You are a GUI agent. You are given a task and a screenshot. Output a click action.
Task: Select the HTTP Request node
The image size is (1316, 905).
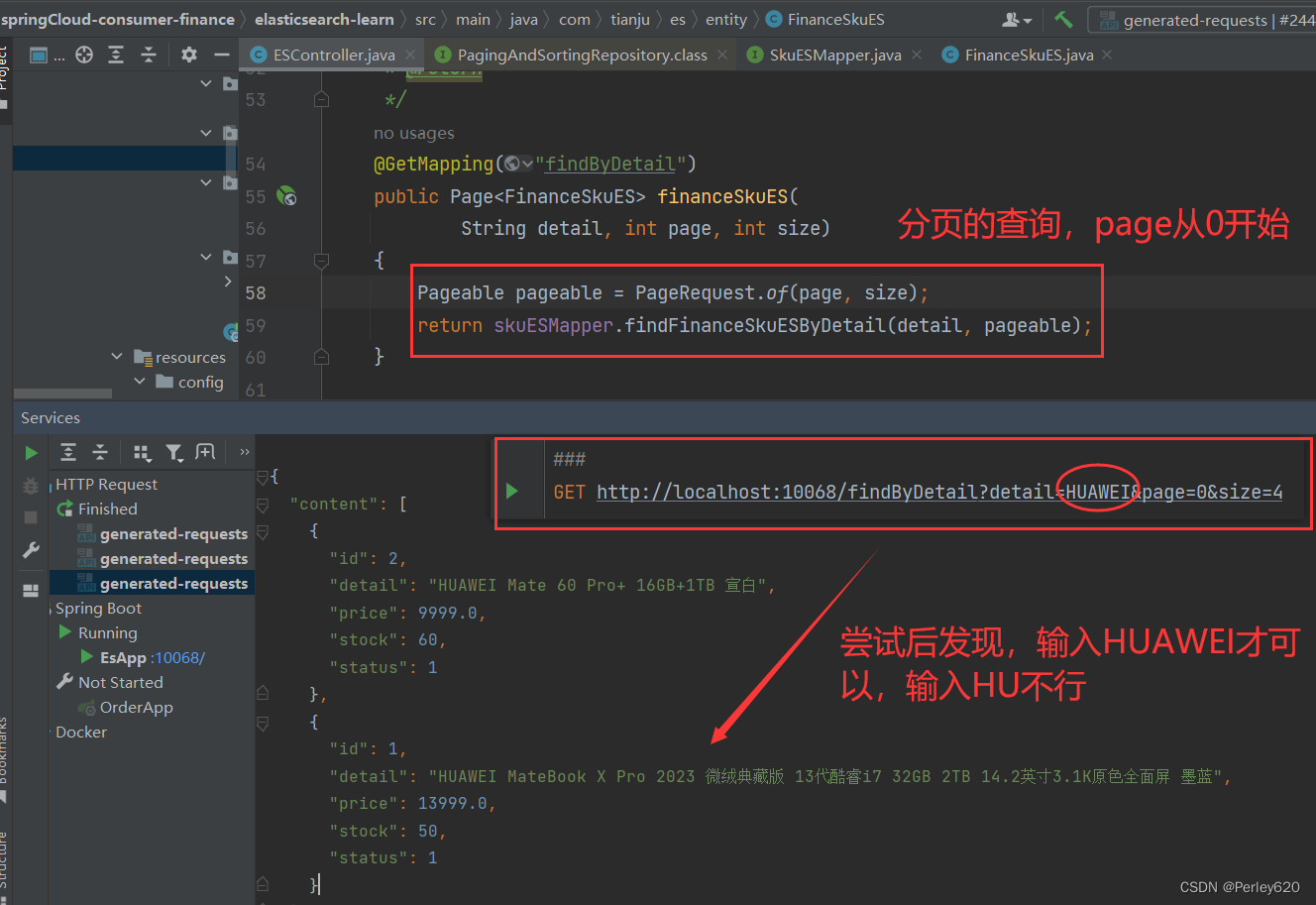point(106,484)
